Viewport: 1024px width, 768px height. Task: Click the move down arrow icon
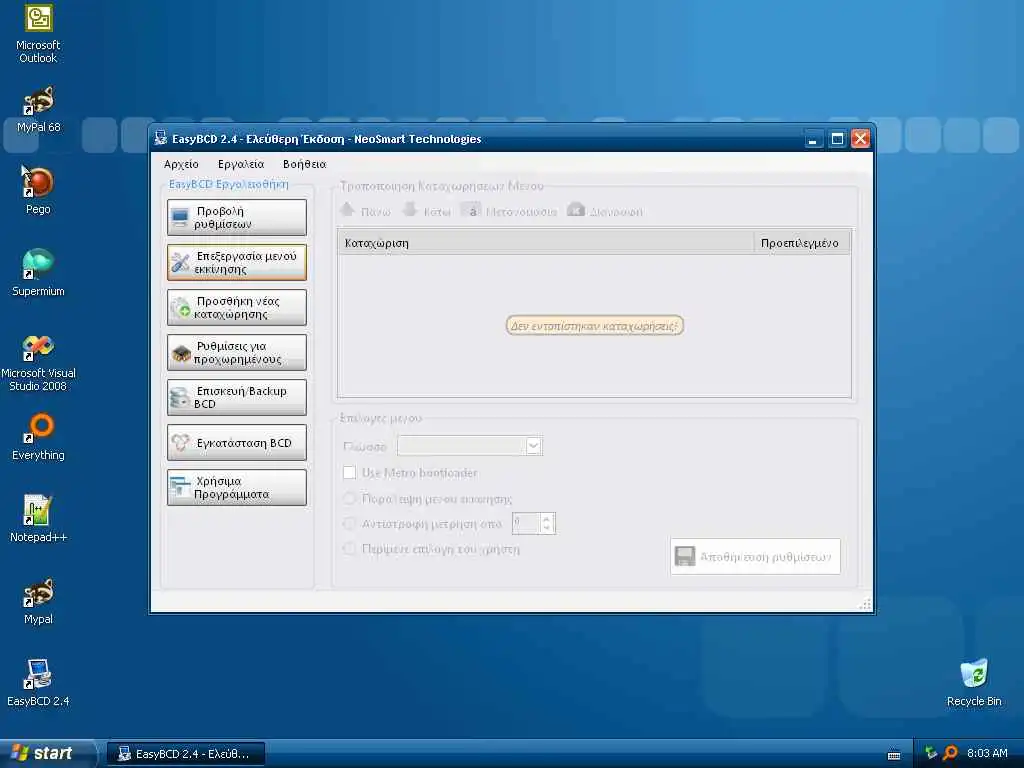click(409, 210)
